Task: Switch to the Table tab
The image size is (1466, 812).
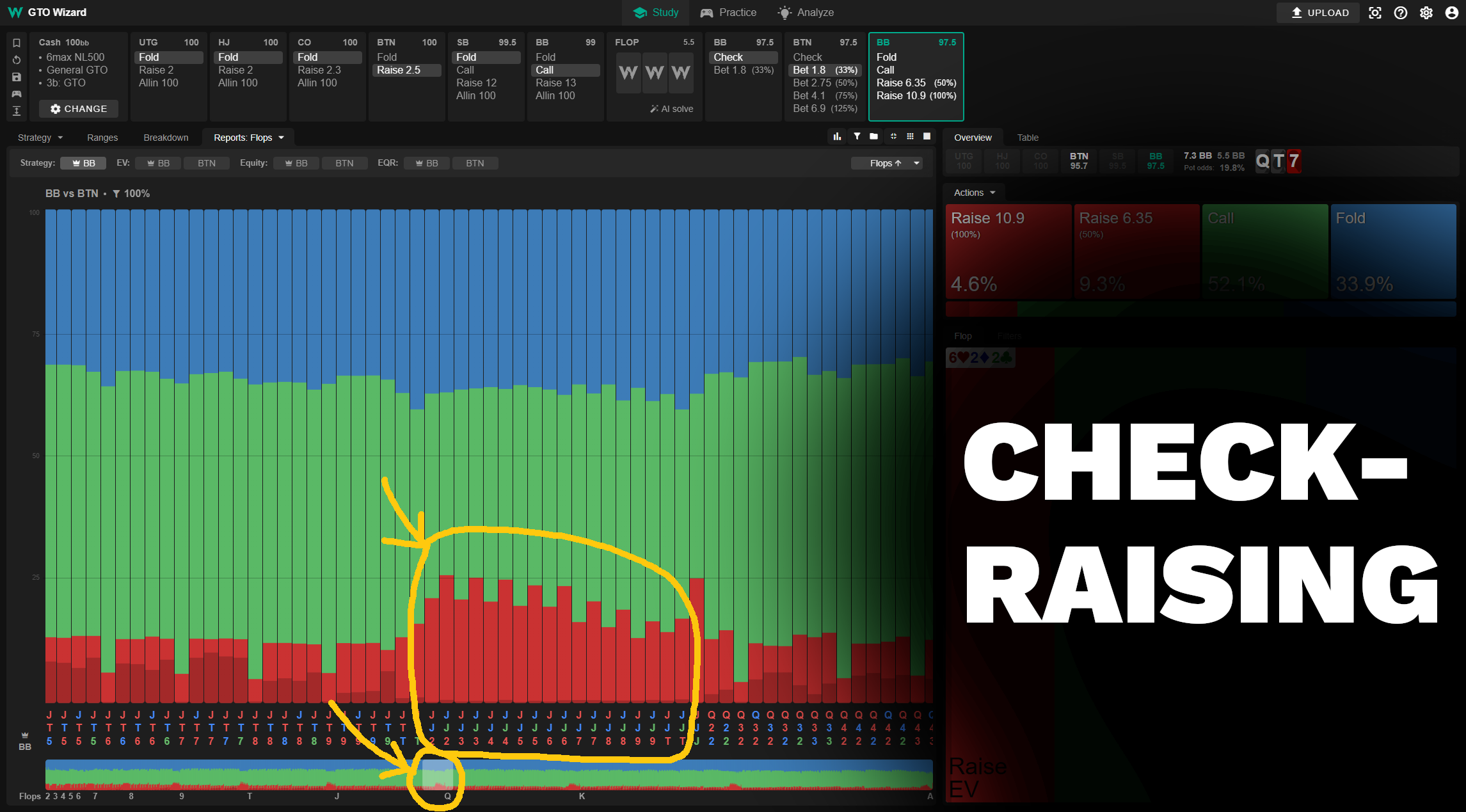Action: [x=1028, y=138]
